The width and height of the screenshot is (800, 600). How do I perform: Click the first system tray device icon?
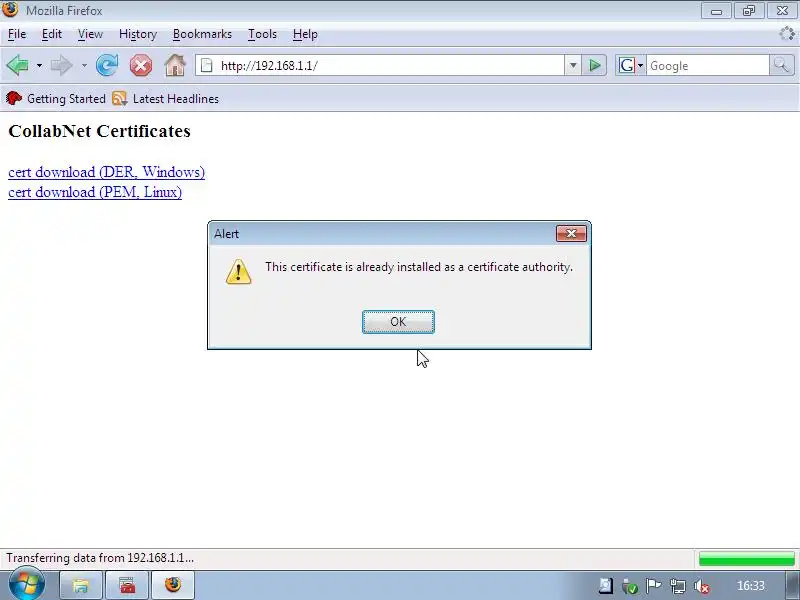tap(606, 586)
